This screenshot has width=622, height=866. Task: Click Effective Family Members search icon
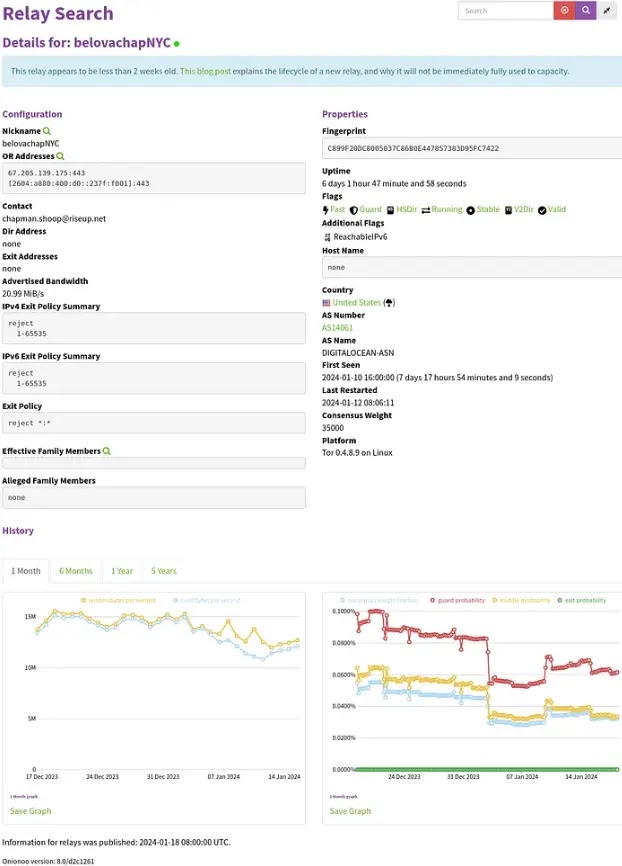[107, 451]
